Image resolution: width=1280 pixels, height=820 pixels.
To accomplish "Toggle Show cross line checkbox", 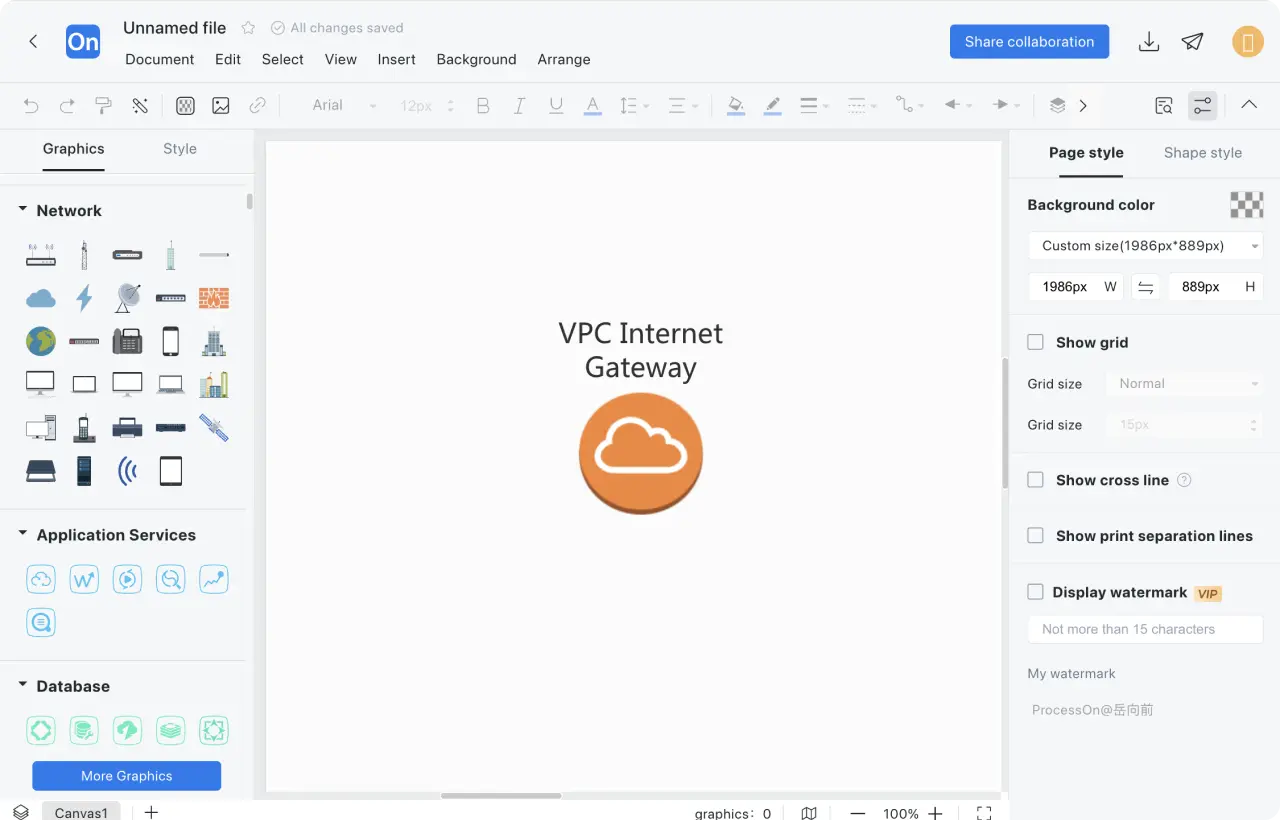I will pyautogui.click(x=1036, y=480).
